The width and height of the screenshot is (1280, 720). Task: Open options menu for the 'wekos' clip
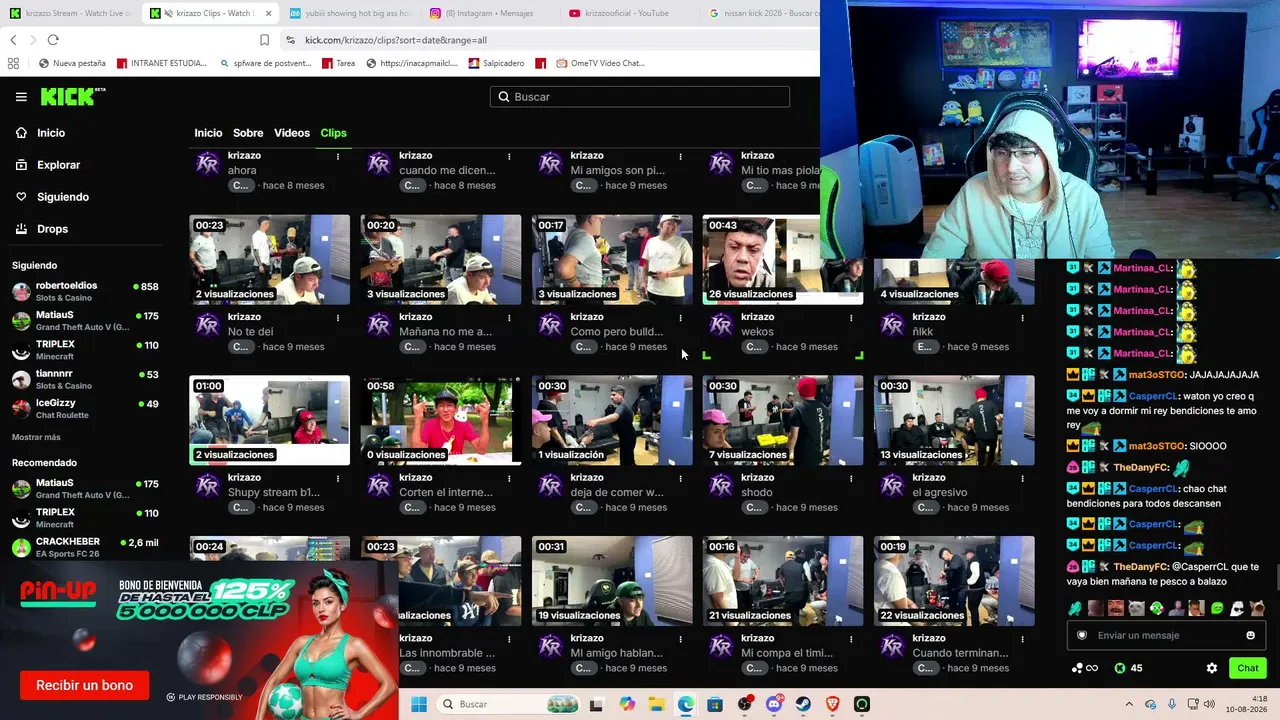click(851, 317)
